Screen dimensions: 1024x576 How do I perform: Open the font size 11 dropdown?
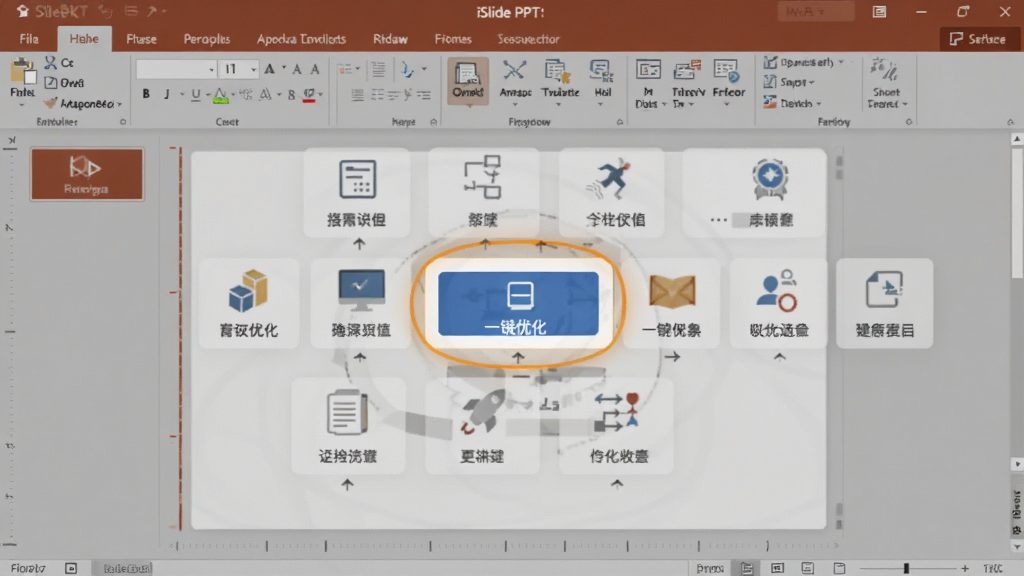[x=253, y=69]
